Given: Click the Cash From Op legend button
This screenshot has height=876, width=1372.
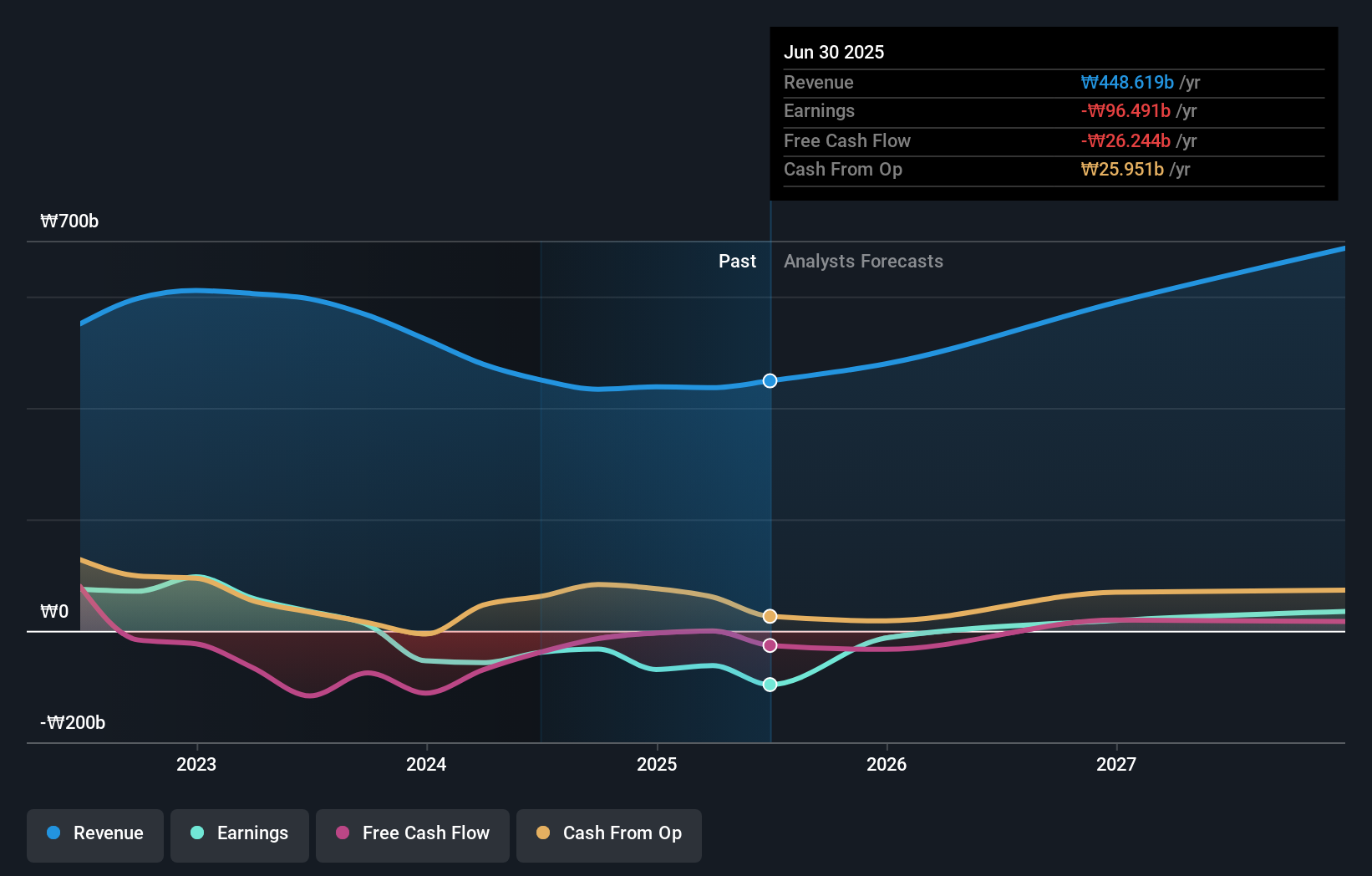Looking at the screenshot, I should tap(609, 834).
